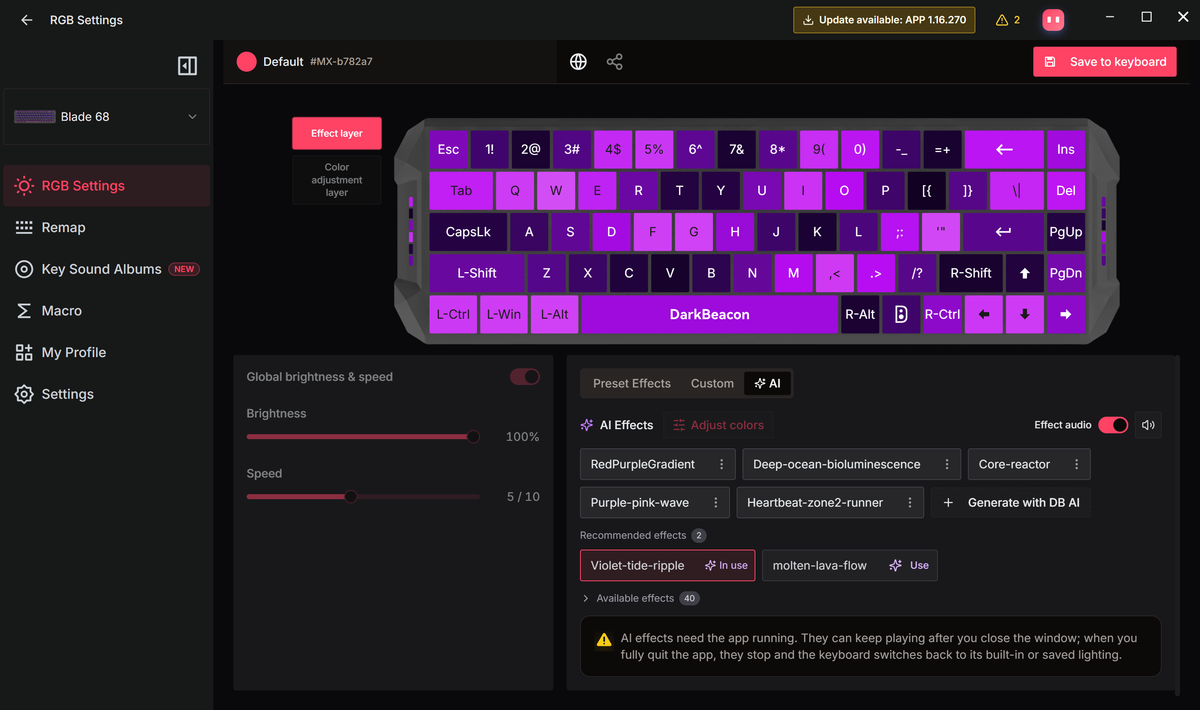The height and width of the screenshot is (710, 1200).
Task: Select the Backspace arrow key
Action: (x=1004, y=149)
